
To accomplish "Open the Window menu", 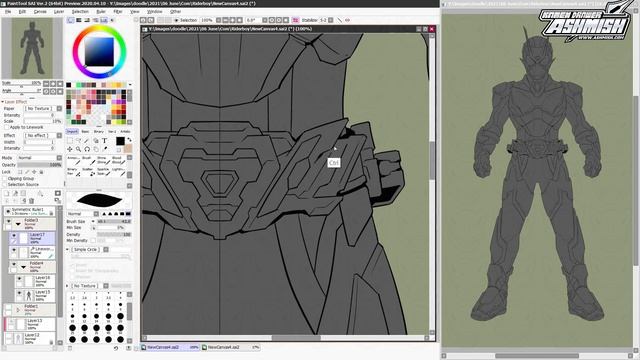I will 154,11.
